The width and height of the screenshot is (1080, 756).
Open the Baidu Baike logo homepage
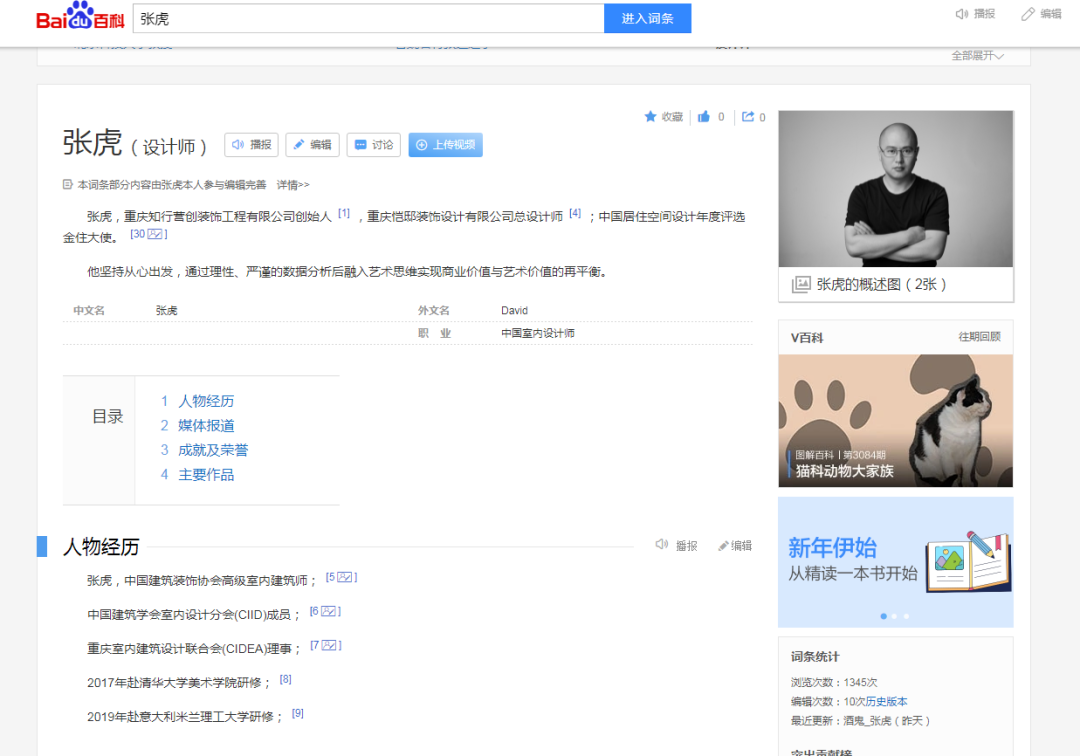(80, 17)
